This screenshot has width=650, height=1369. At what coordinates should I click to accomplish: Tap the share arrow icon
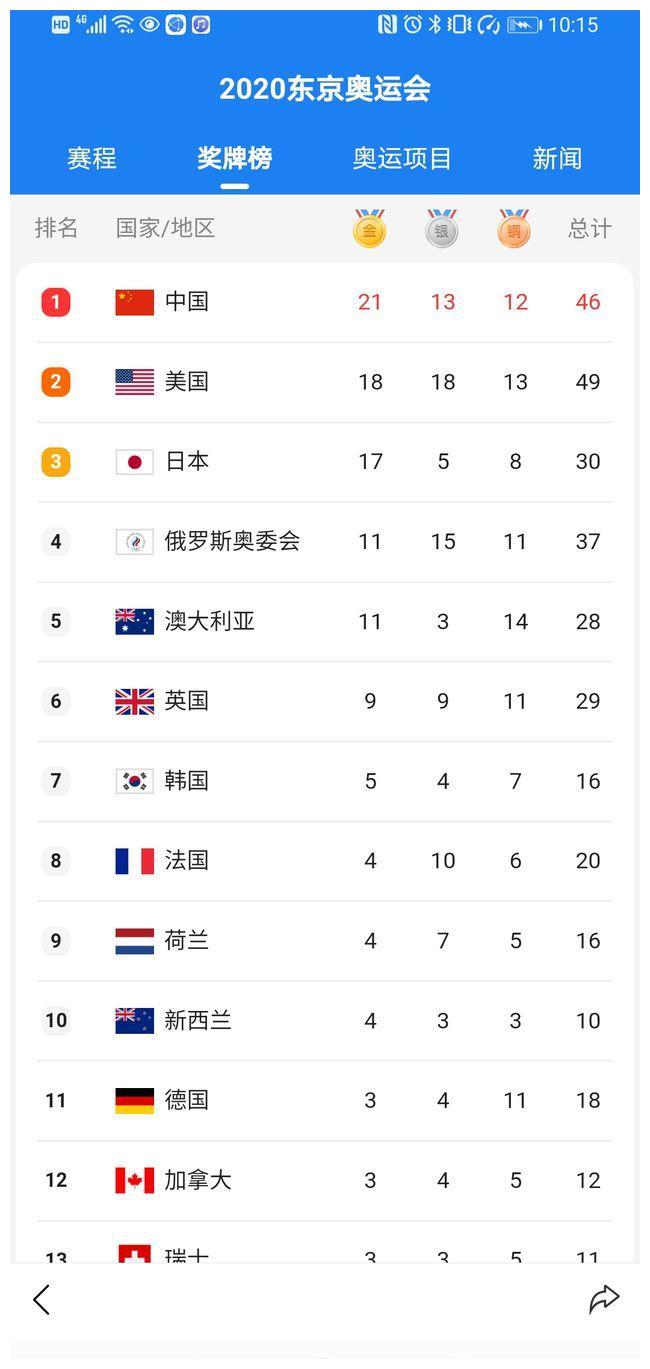tap(604, 1299)
